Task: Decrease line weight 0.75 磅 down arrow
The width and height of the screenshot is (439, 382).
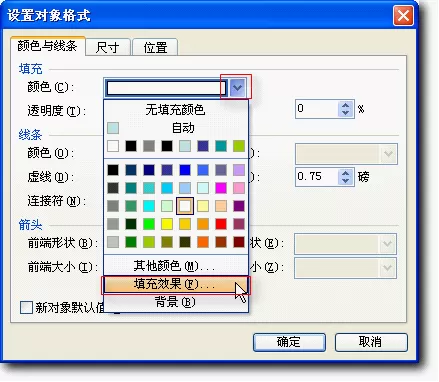Action: point(345,181)
